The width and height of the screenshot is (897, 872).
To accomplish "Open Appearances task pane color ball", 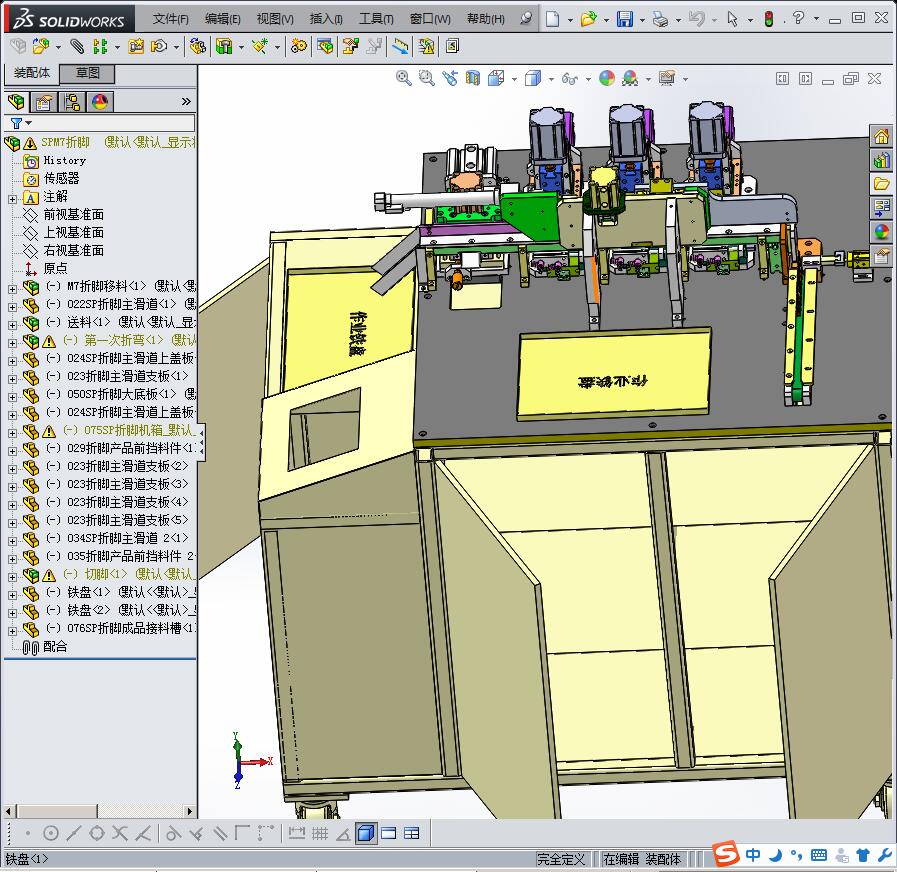I will (882, 231).
